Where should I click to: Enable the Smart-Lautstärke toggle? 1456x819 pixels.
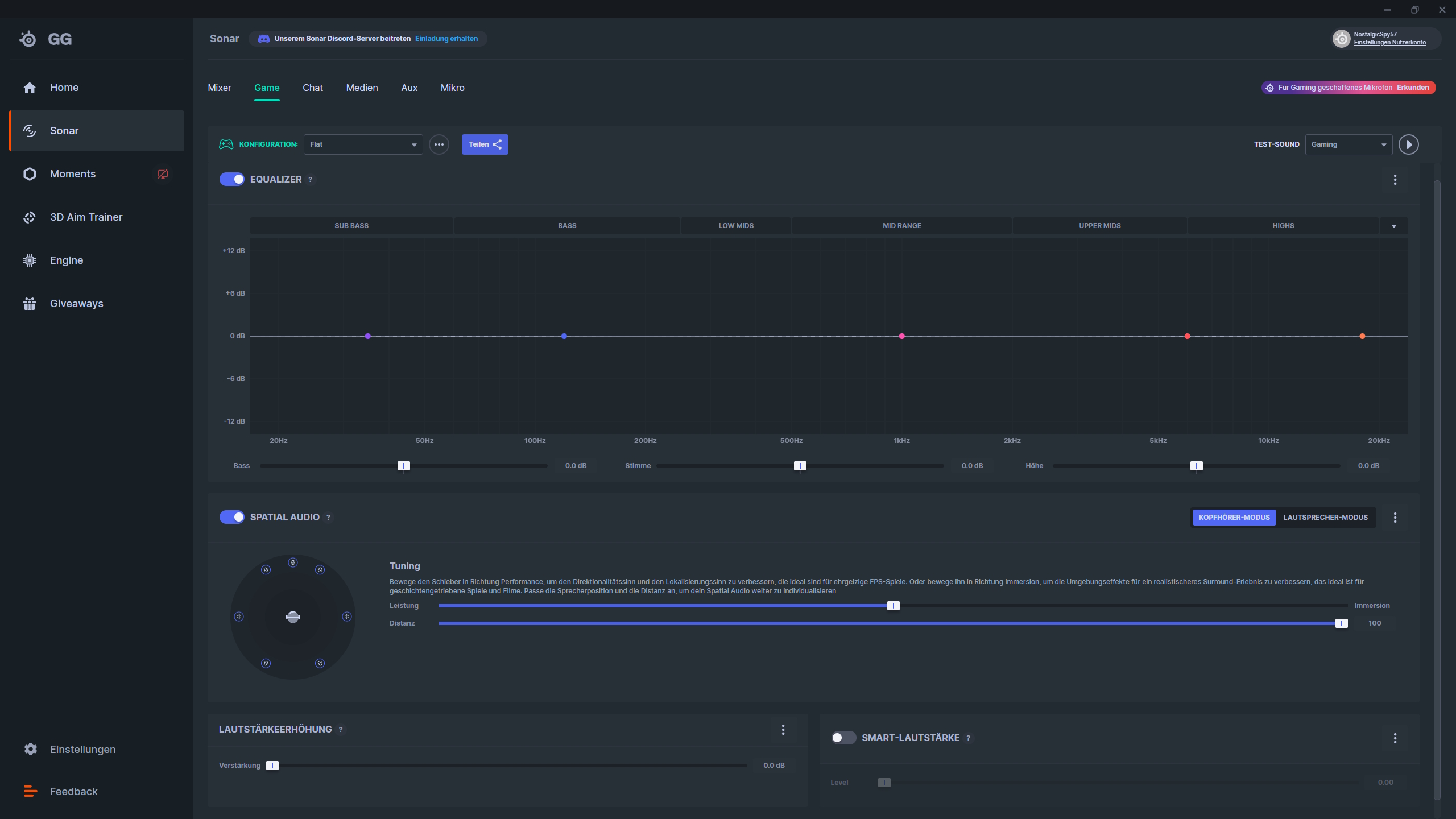point(843,738)
